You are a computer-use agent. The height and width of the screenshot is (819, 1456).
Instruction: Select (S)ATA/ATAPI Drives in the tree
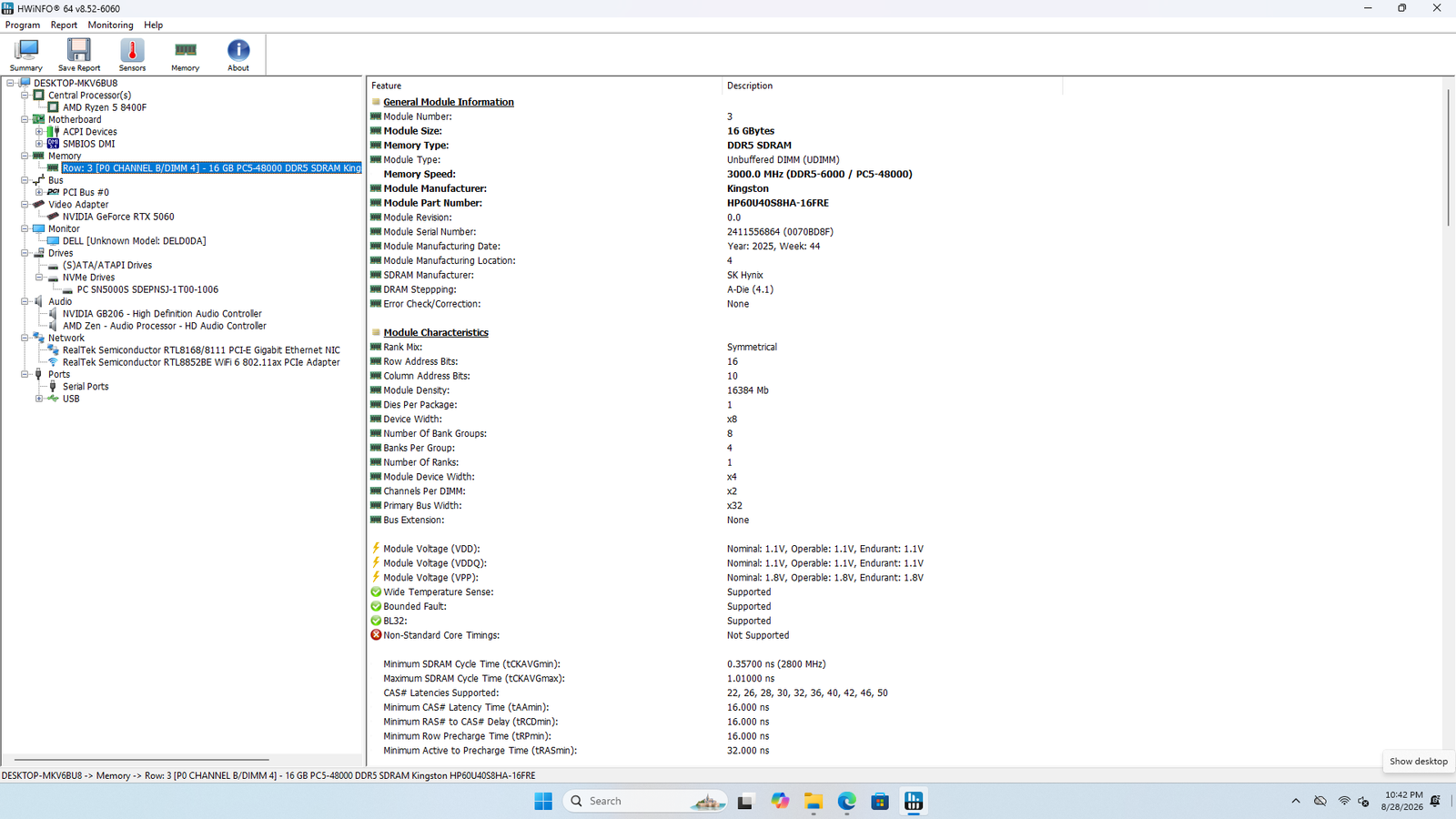tap(107, 265)
